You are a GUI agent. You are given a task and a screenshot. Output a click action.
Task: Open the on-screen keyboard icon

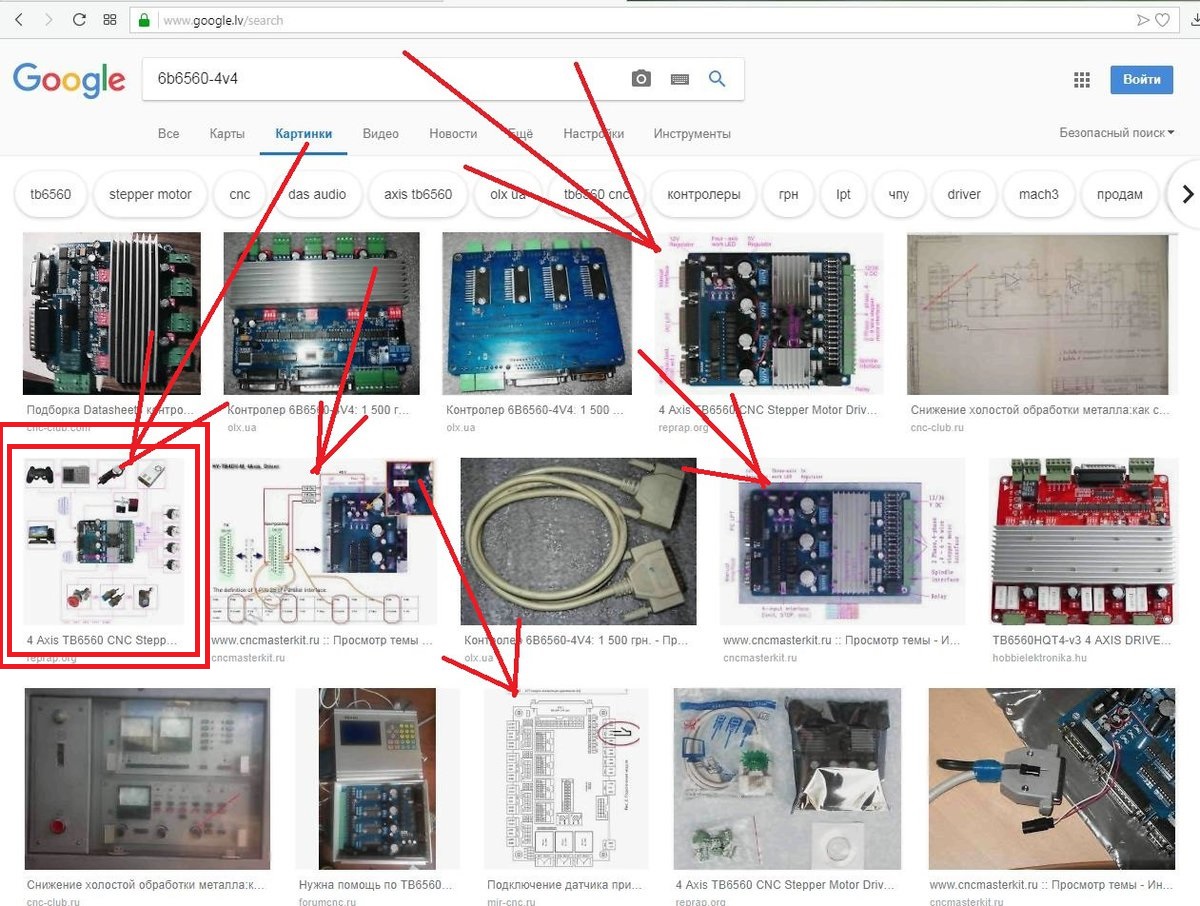coord(680,79)
